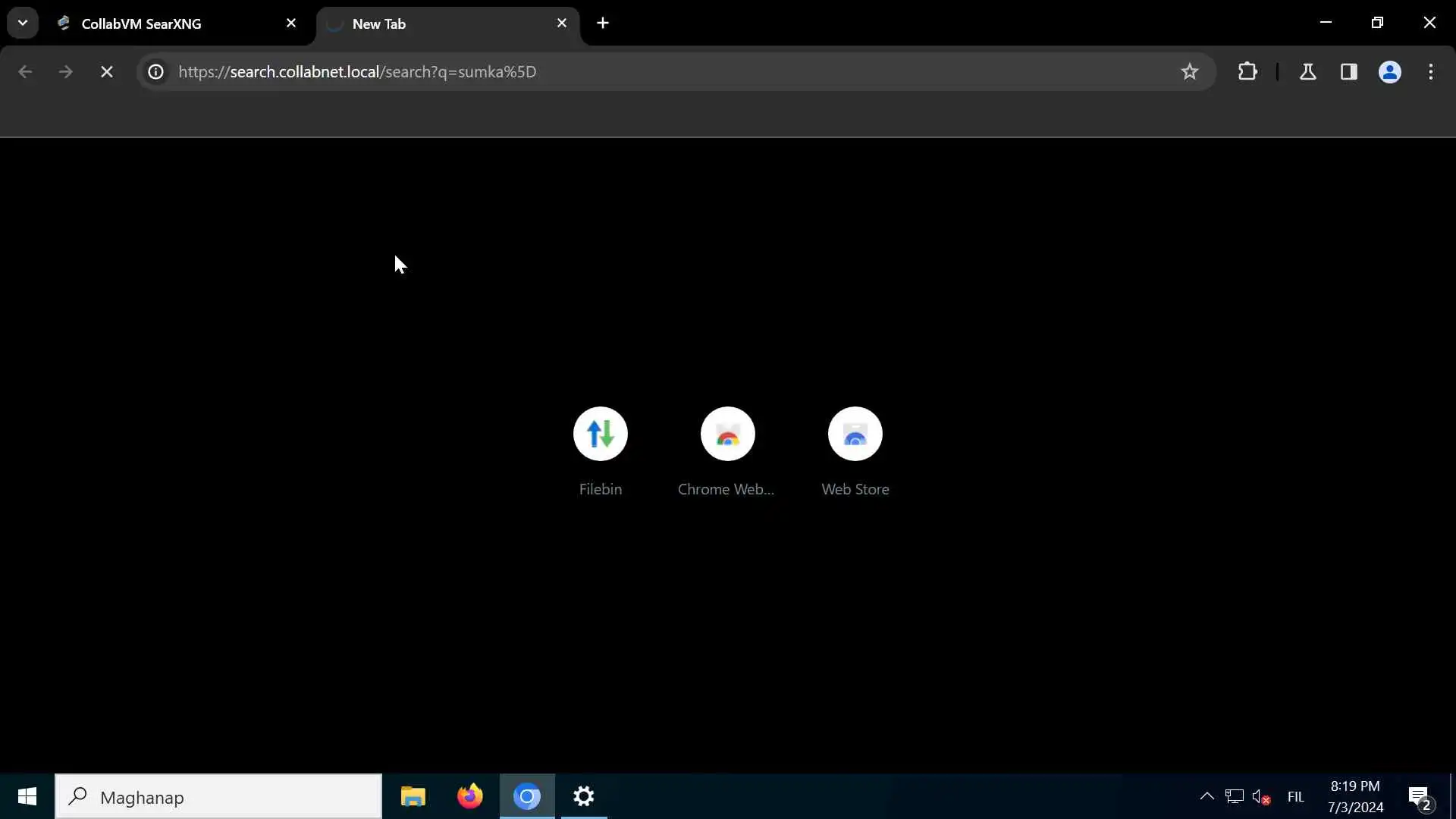The width and height of the screenshot is (1456, 819).
Task: Open the Web Store shortcut
Action: pos(855,435)
